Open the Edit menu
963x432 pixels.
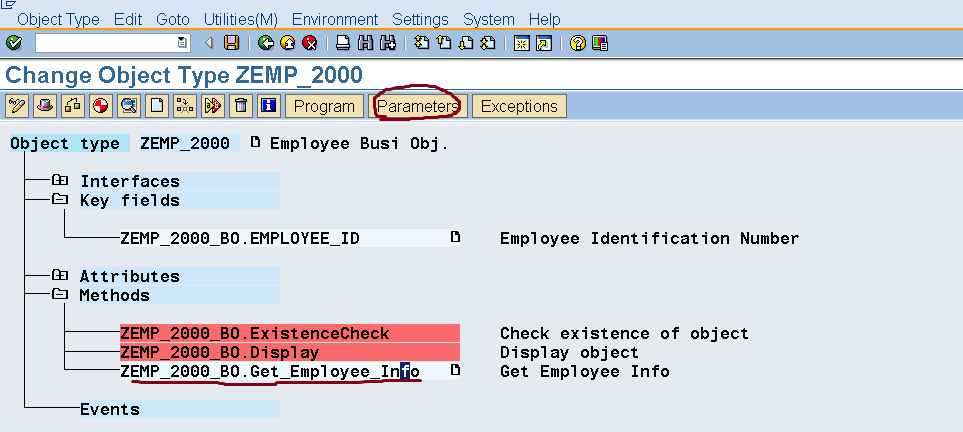tap(128, 20)
